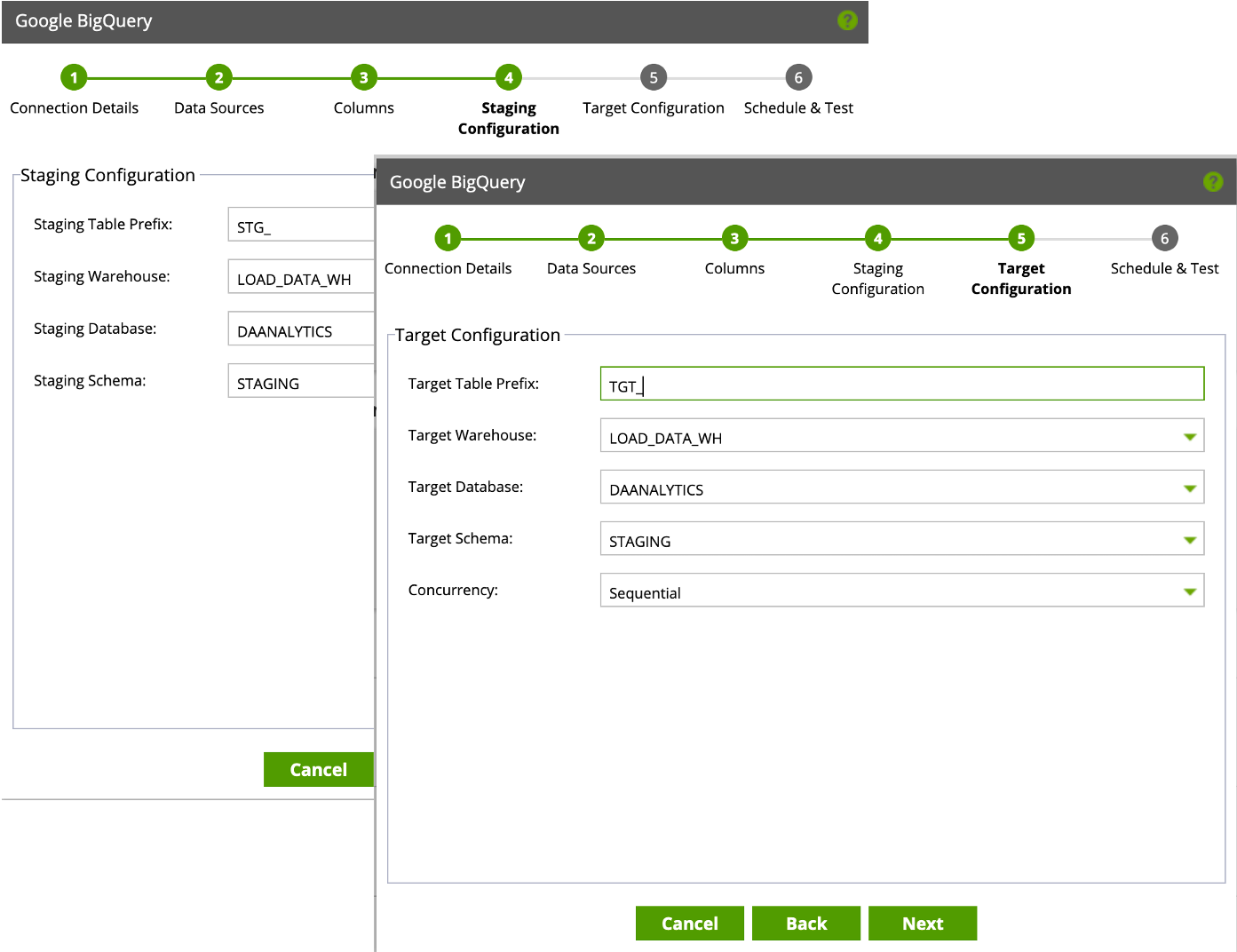Click step 6 circle in back wizard
This screenshot has height=952, width=1237.
coord(798,77)
